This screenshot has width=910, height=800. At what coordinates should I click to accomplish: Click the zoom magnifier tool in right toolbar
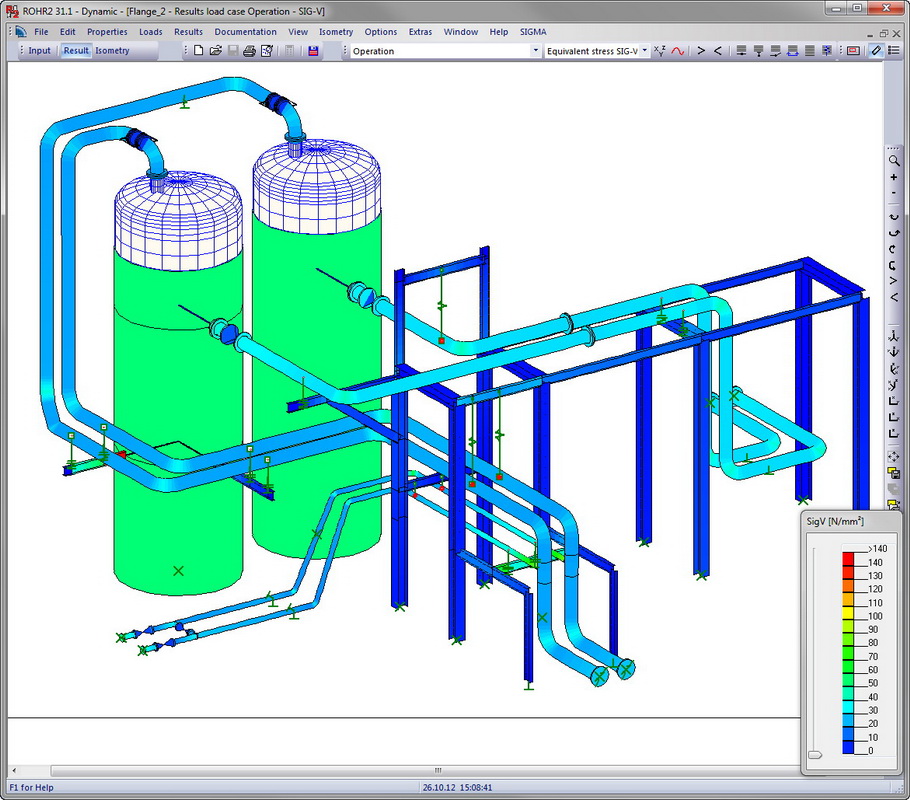894,160
